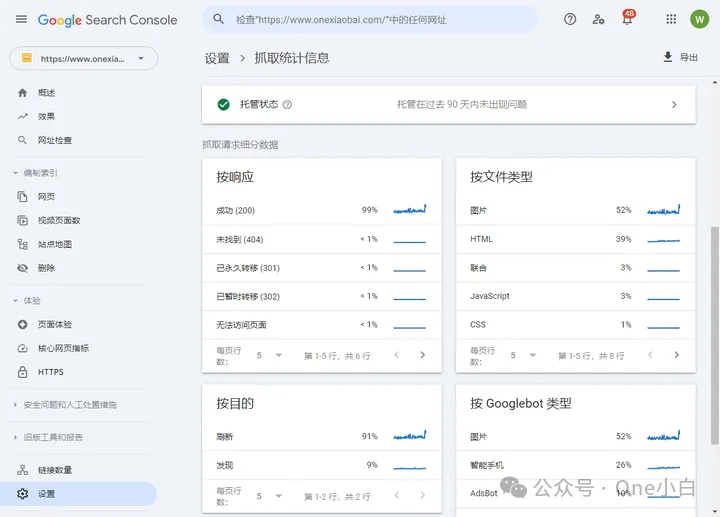Click 导出 export button

pos(681,57)
